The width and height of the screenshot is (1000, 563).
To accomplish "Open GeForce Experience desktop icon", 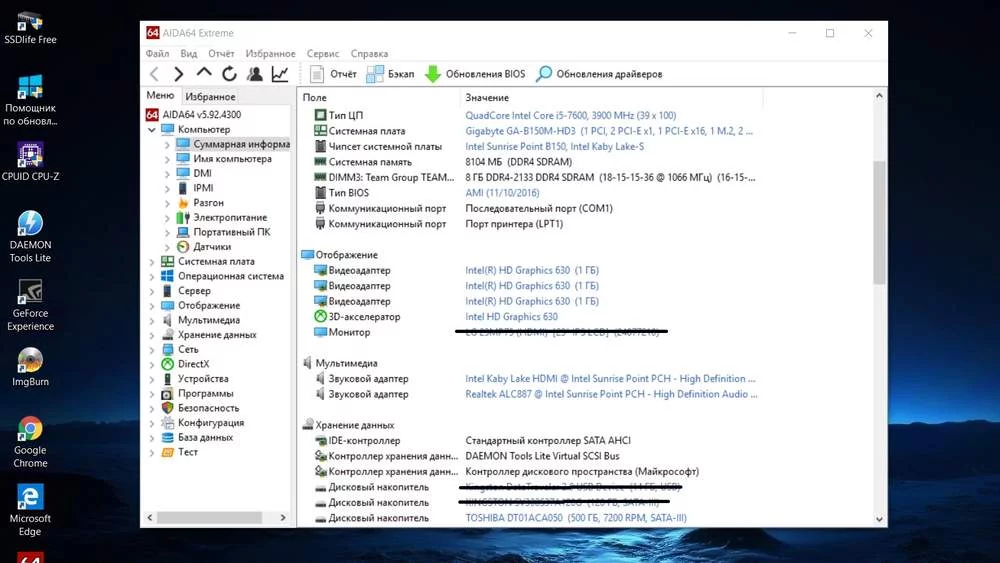I will point(30,305).
